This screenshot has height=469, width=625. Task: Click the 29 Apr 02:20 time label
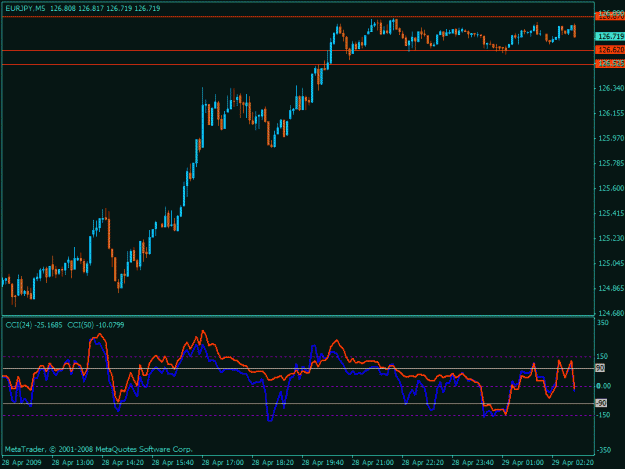click(x=573, y=463)
